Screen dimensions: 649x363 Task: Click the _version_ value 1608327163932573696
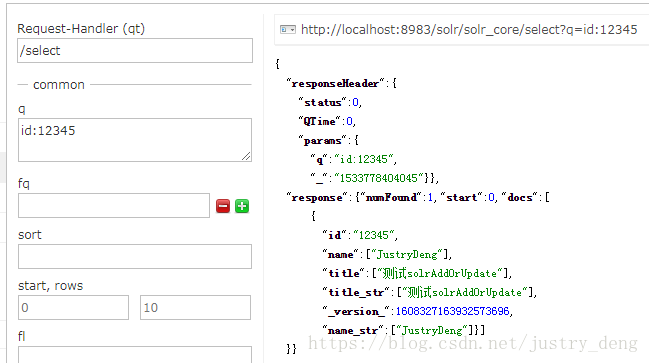[x=452, y=311]
